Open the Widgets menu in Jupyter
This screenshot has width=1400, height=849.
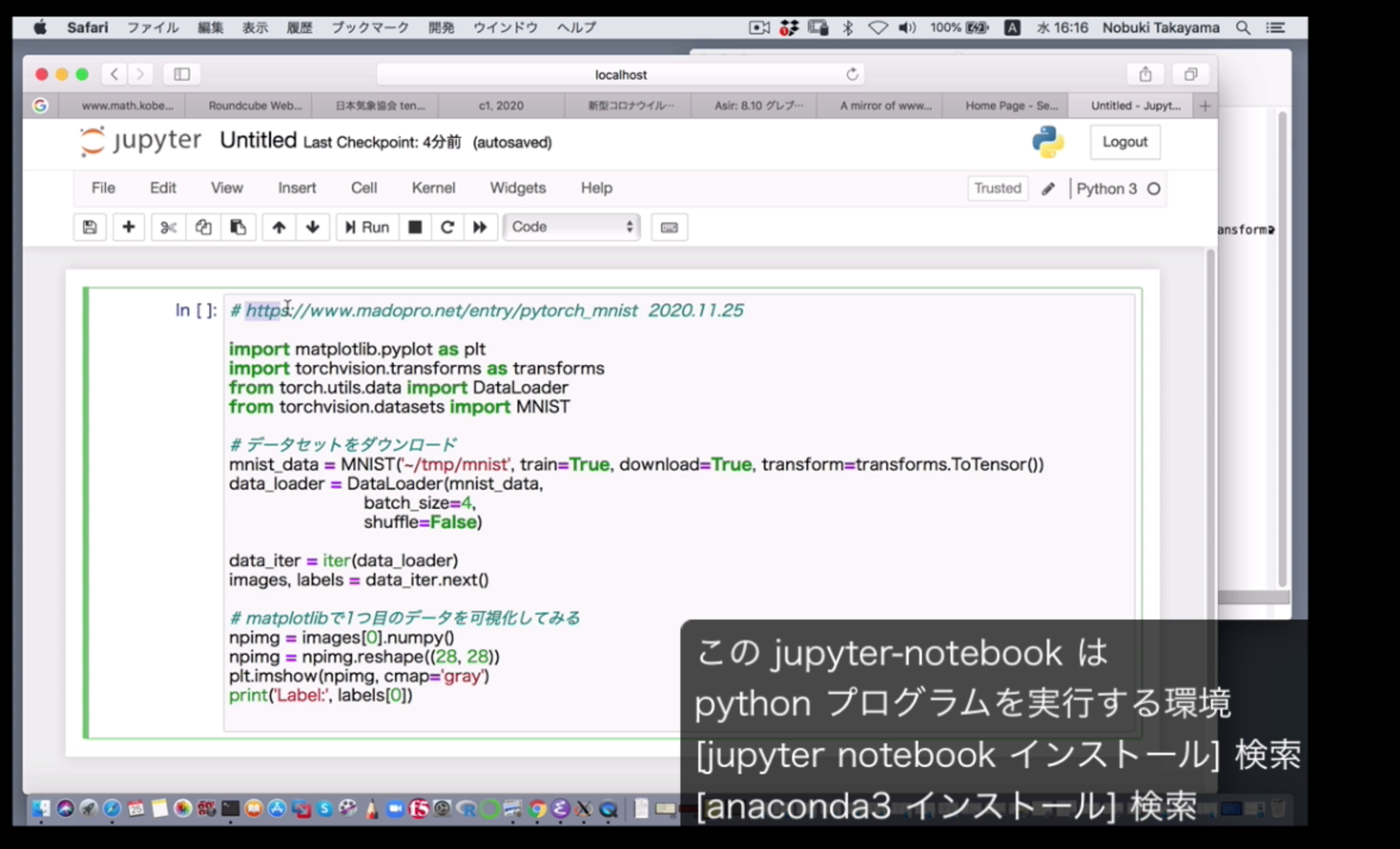(518, 188)
